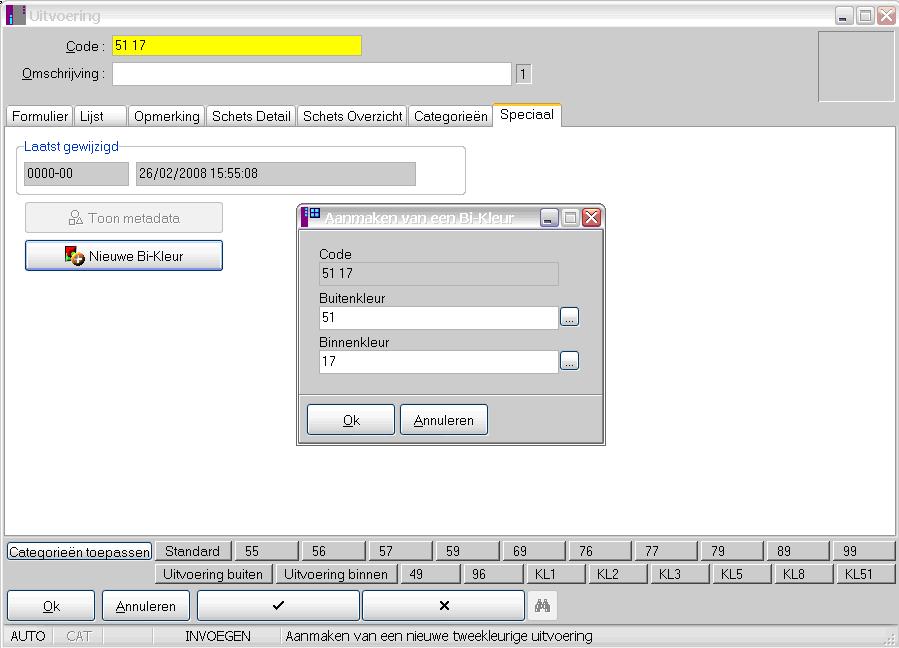Toggle category 79

click(732, 551)
